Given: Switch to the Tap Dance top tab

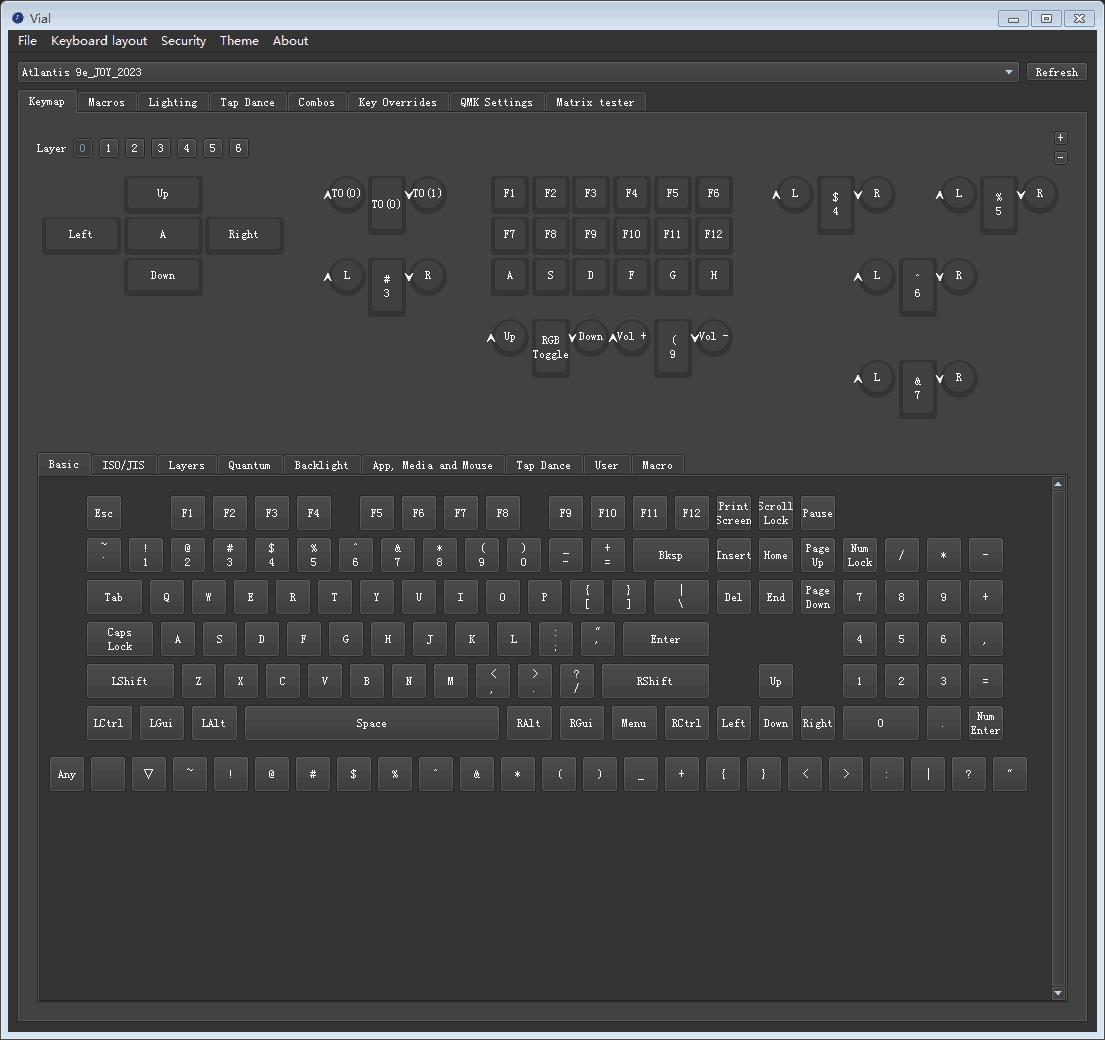Looking at the screenshot, I should tap(247, 102).
